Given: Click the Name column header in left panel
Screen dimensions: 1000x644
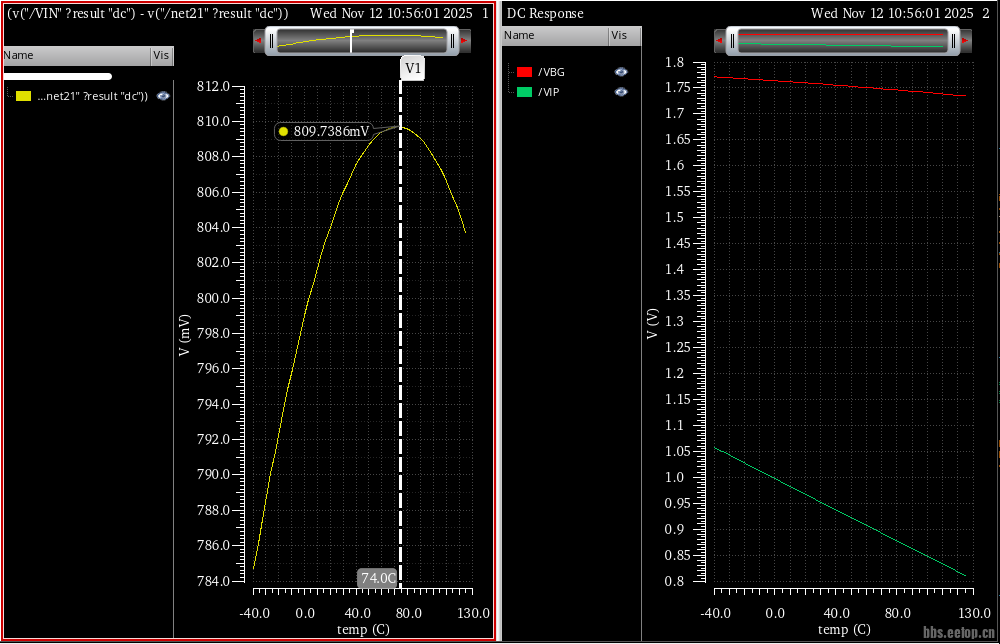Looking at the screenshot, I should [x=18, y=56].
